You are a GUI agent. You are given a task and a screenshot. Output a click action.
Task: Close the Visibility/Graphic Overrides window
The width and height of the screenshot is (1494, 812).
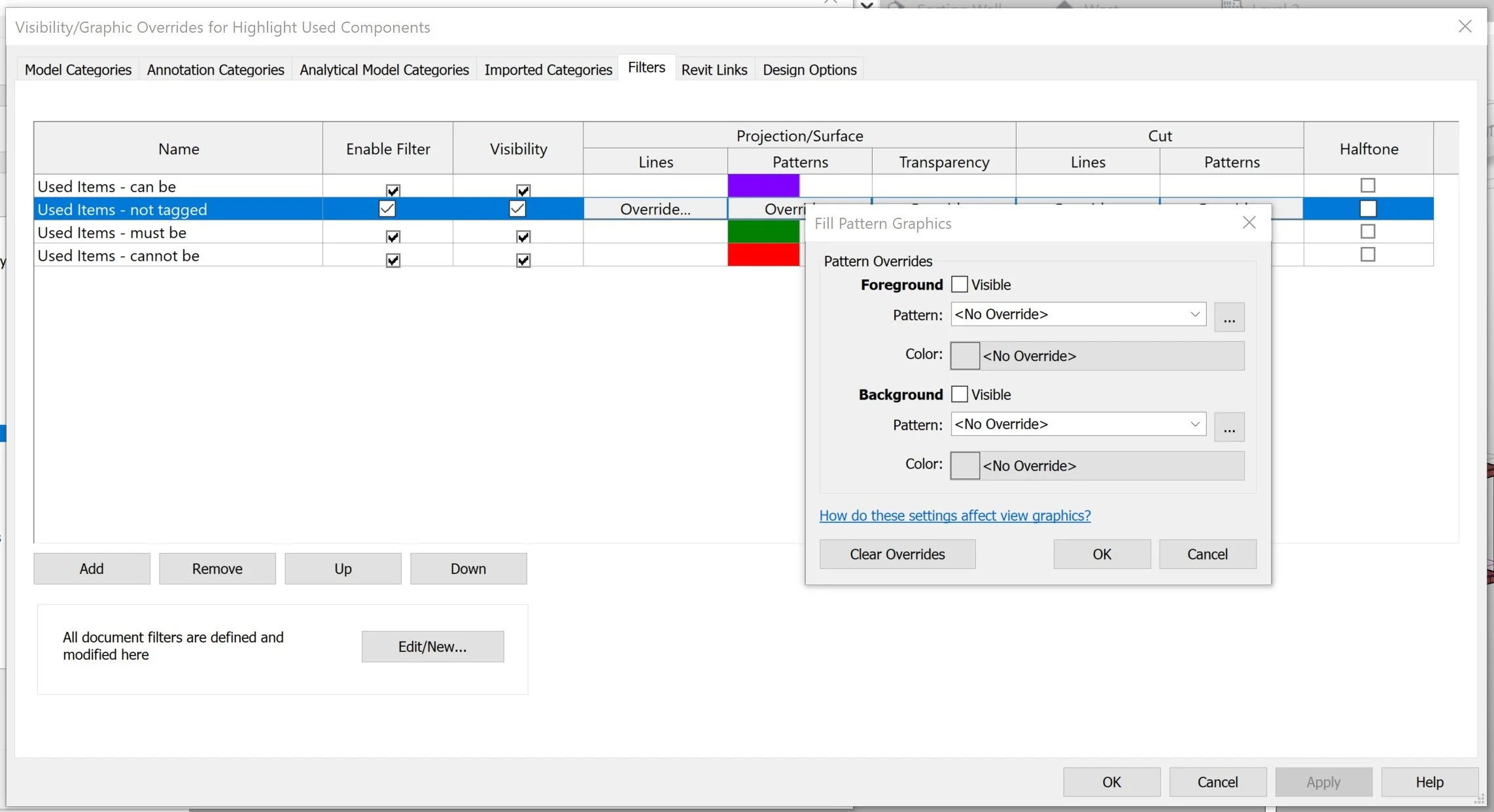(1465, 26)
